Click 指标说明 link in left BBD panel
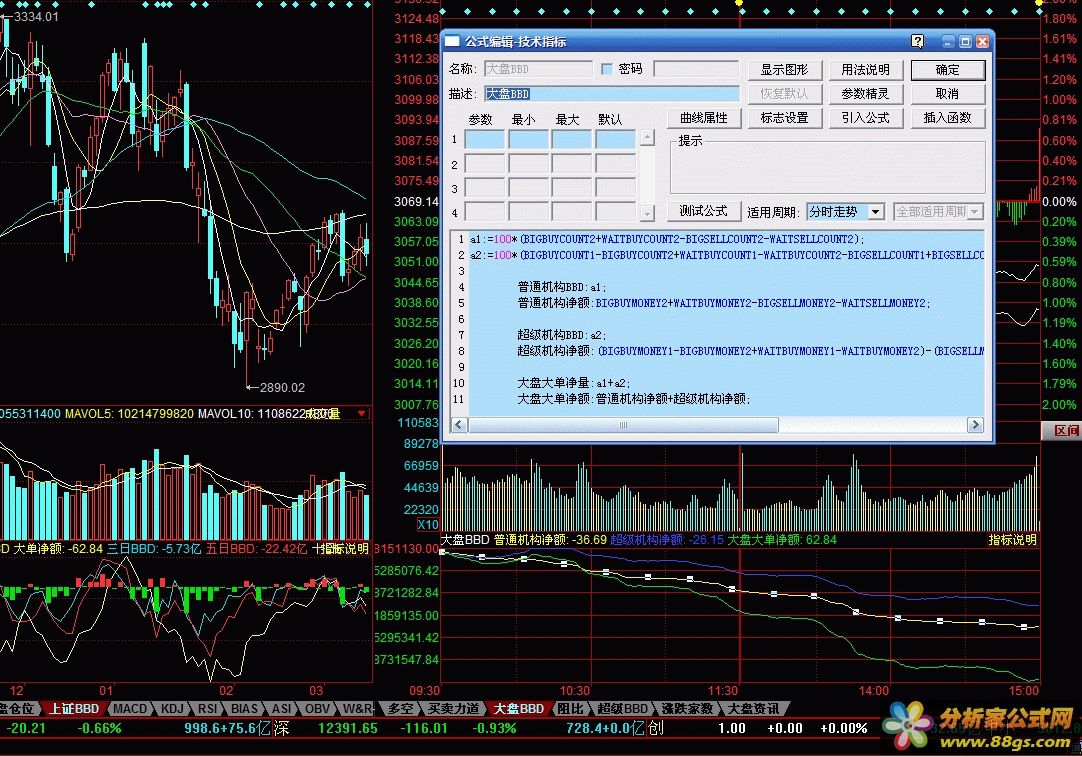This screenshot has width=1082, height=757. [344, 549]
